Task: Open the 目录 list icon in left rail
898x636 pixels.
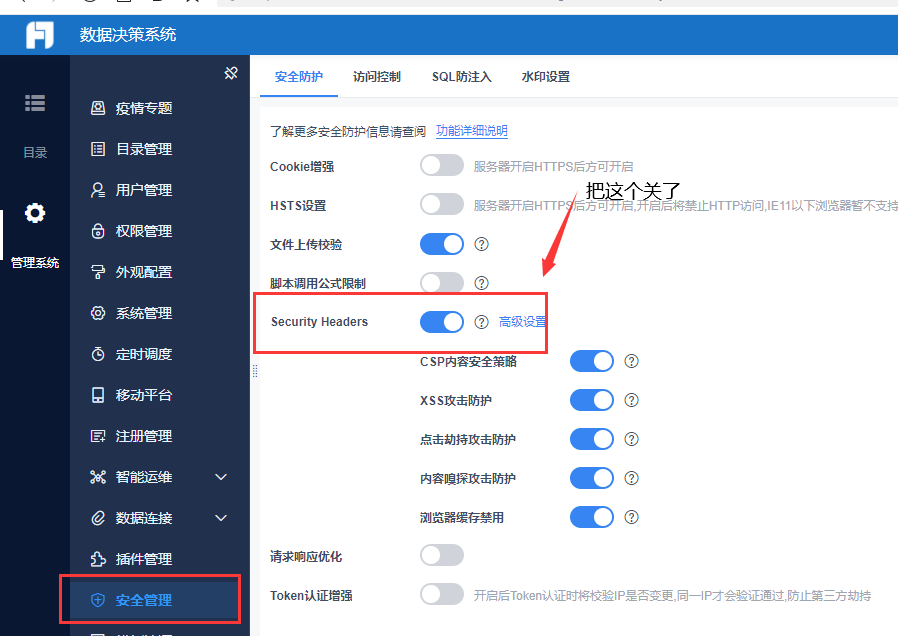Action: 35,103
